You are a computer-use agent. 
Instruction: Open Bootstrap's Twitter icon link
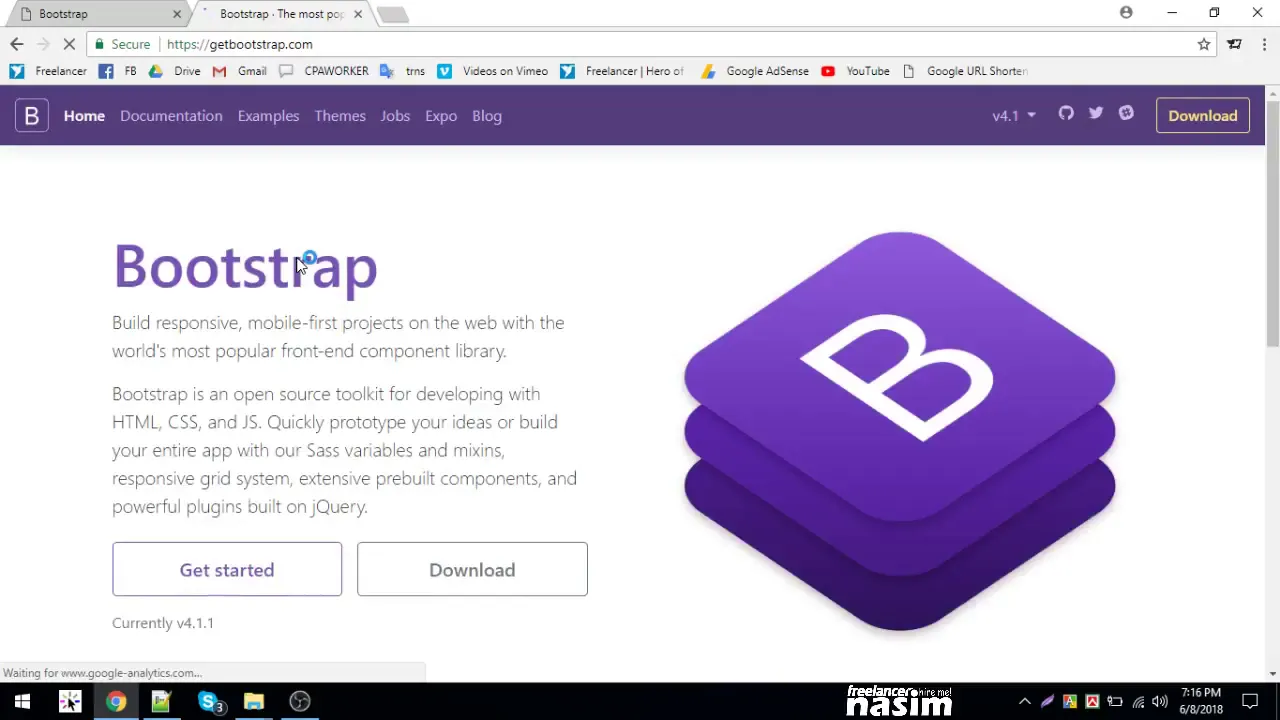click(1096, 114)
